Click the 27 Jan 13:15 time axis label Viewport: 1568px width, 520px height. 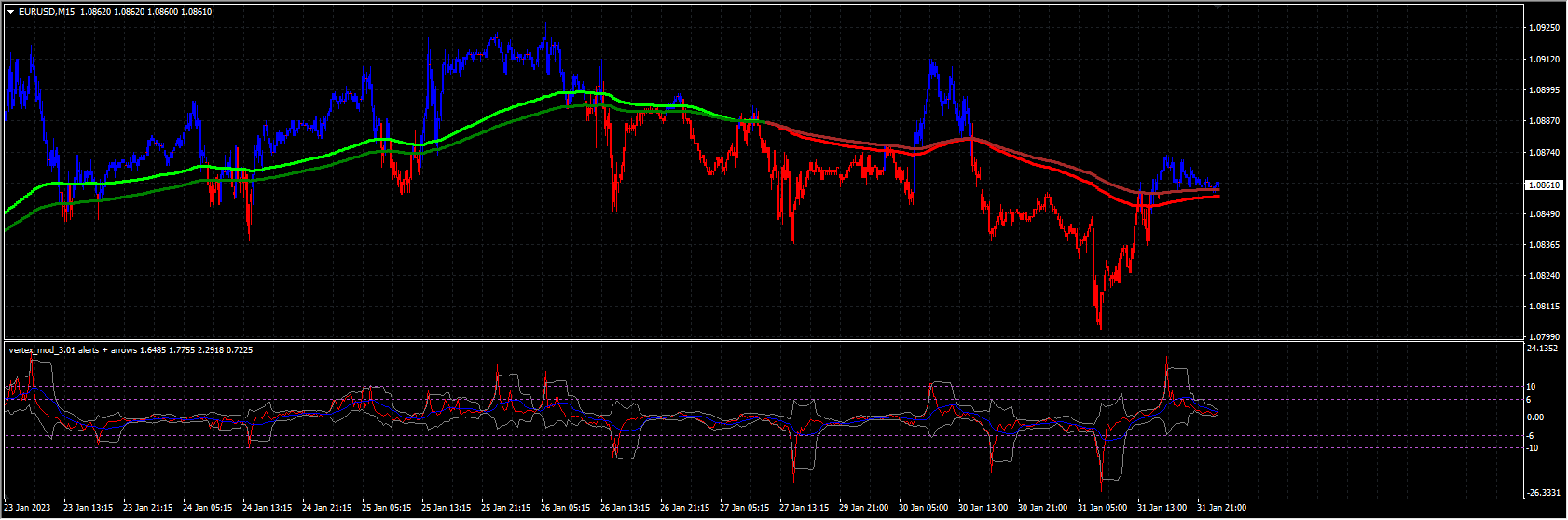804,508
